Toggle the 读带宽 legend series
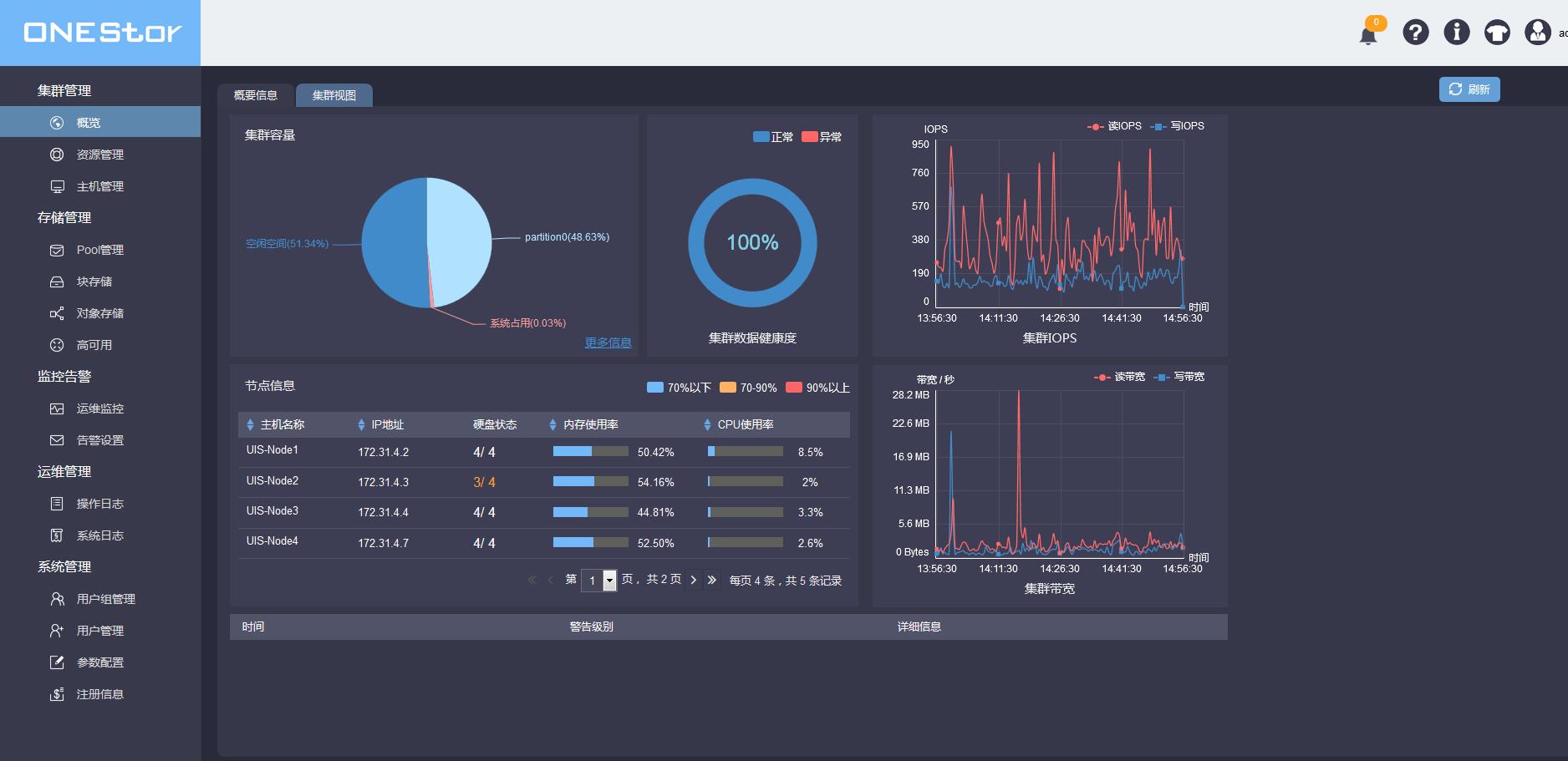 pos(1120,377)
